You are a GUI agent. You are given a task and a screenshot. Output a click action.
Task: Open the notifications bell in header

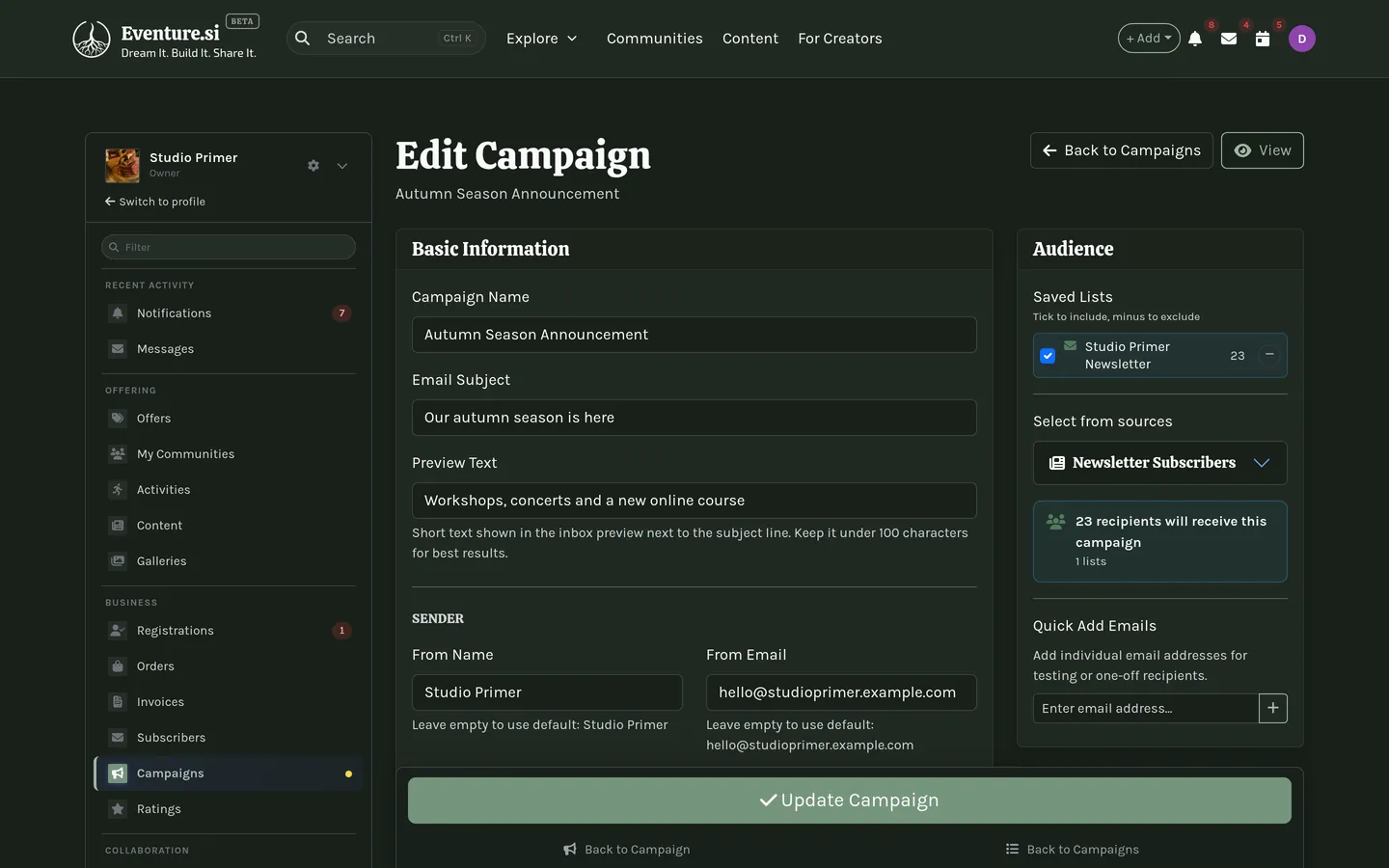coord(1195,39)
